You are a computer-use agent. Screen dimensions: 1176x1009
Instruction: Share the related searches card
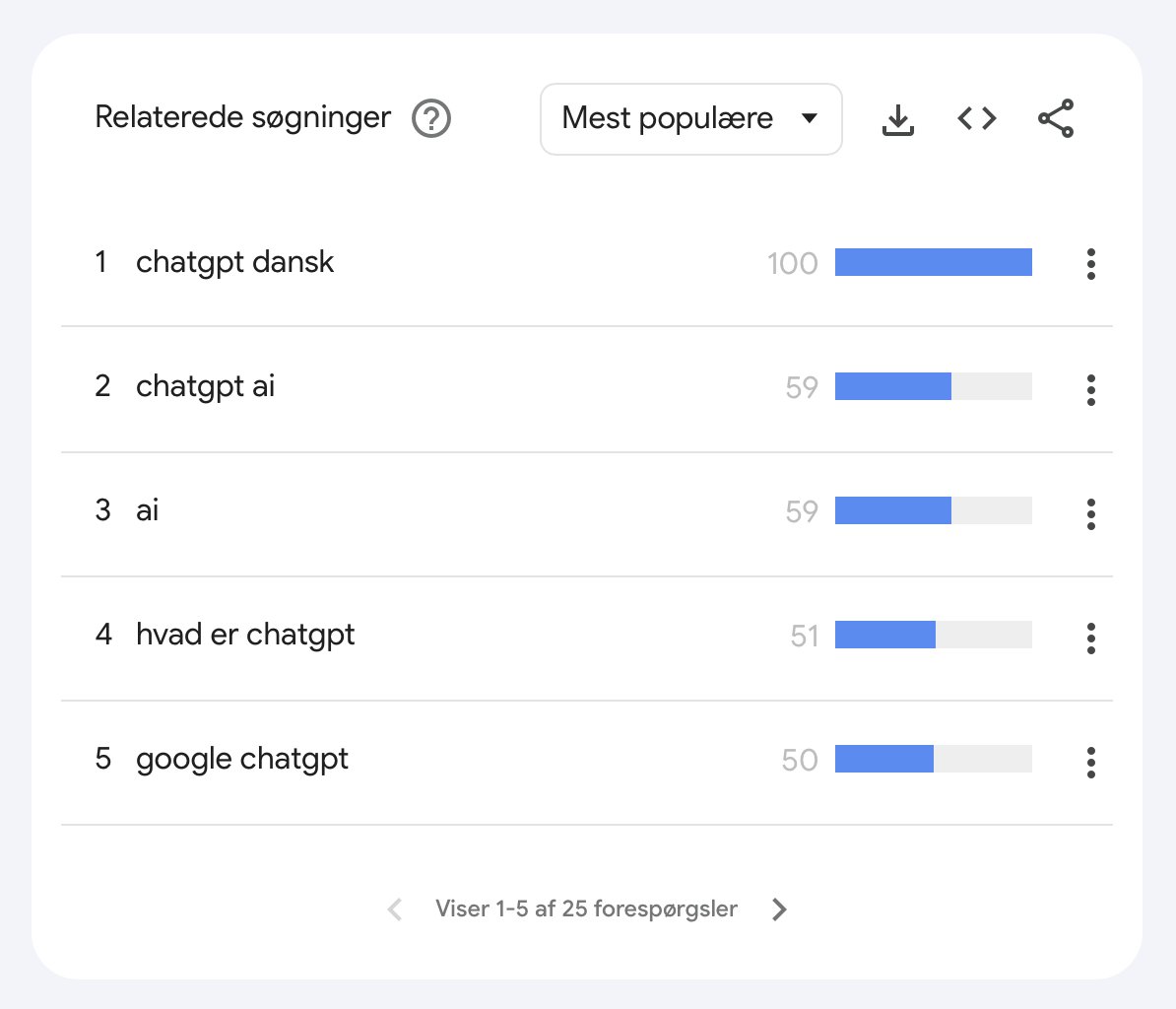(1056, 119)
